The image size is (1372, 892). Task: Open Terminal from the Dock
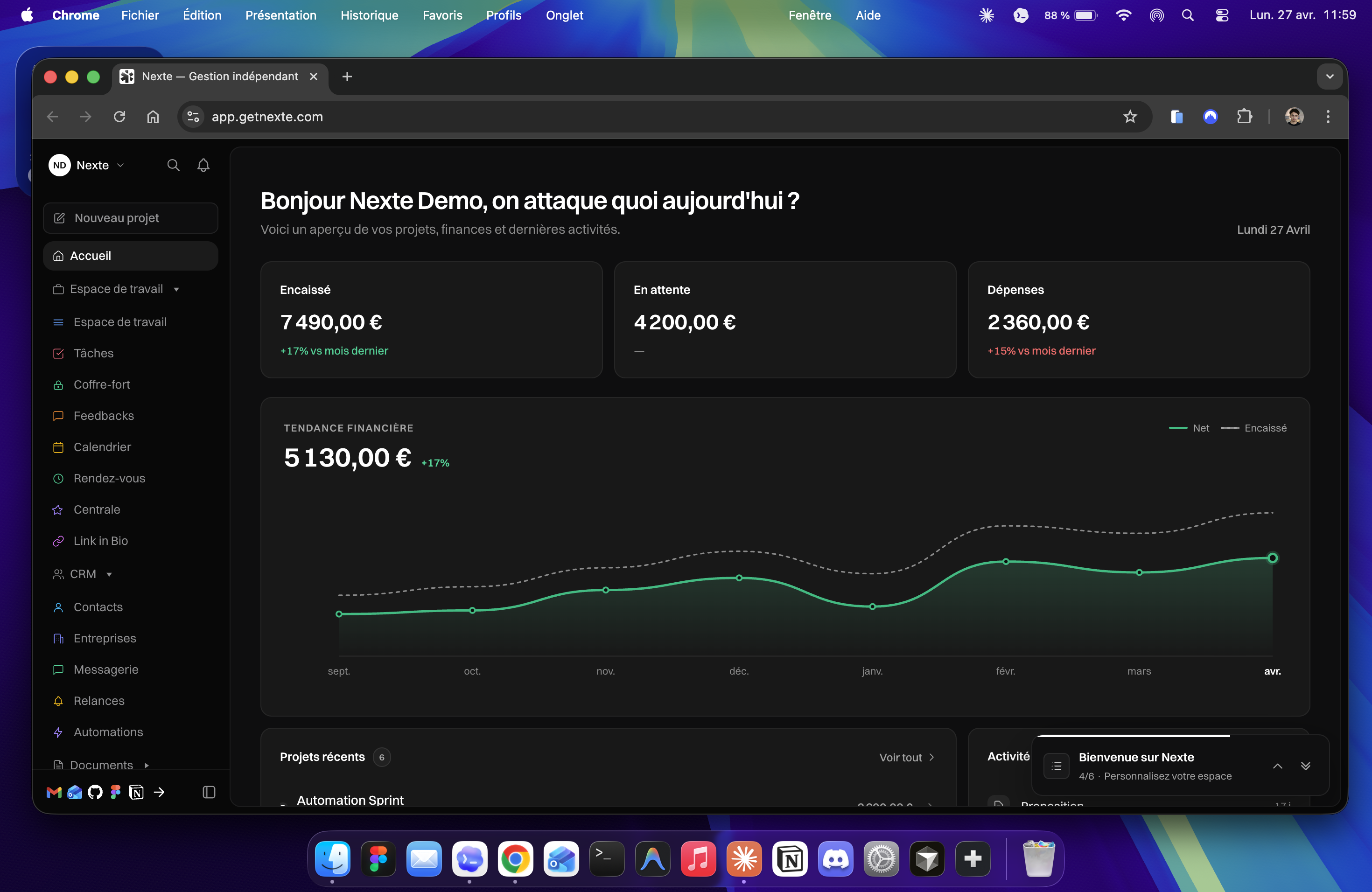coord(607,858)
